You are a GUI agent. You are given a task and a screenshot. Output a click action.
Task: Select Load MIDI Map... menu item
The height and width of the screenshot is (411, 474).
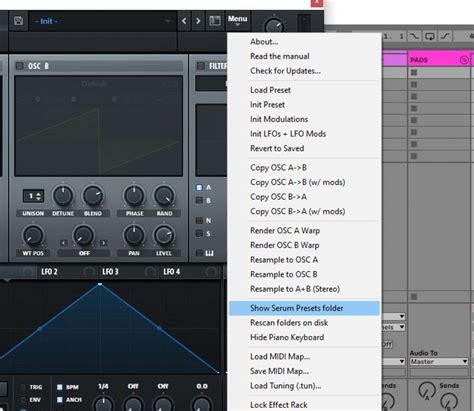304,357
